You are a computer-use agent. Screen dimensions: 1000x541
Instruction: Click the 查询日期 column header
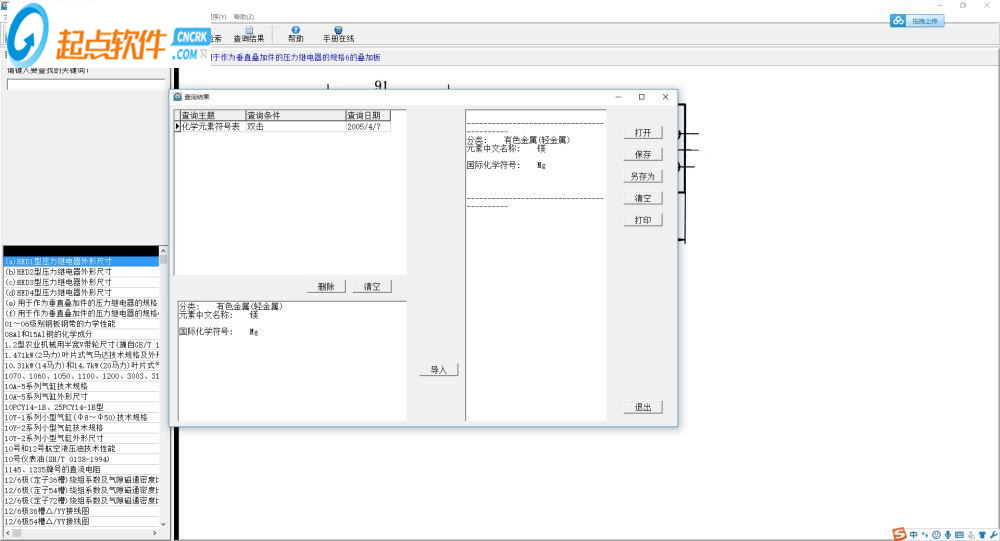367,115
